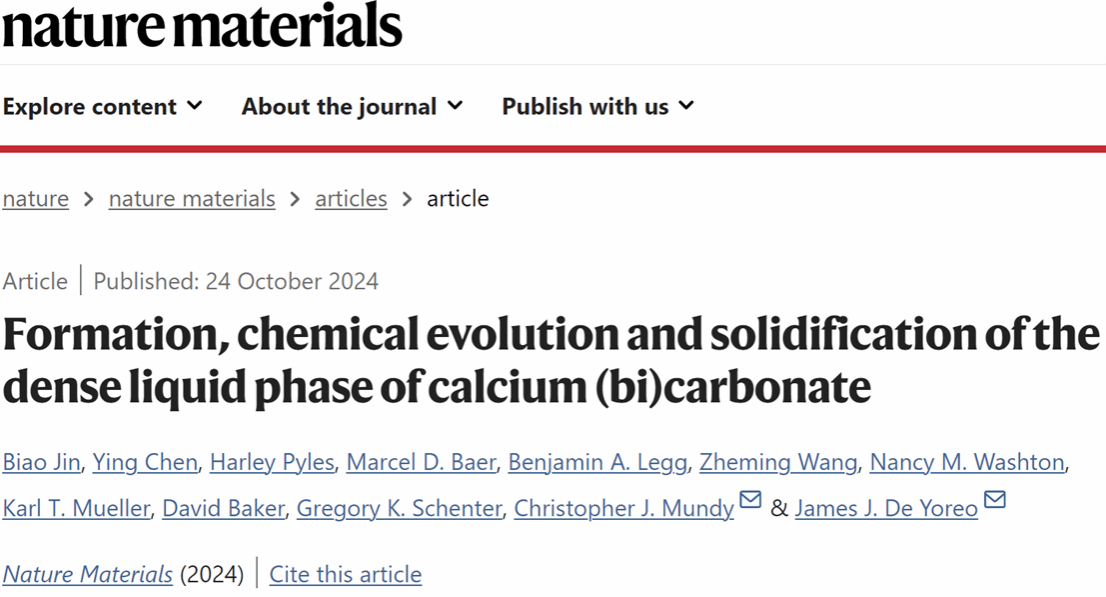Viewport: 1106px width, 597px height.
Task: Open author Marcel D. Baer link
Action: tap(421, 462)
